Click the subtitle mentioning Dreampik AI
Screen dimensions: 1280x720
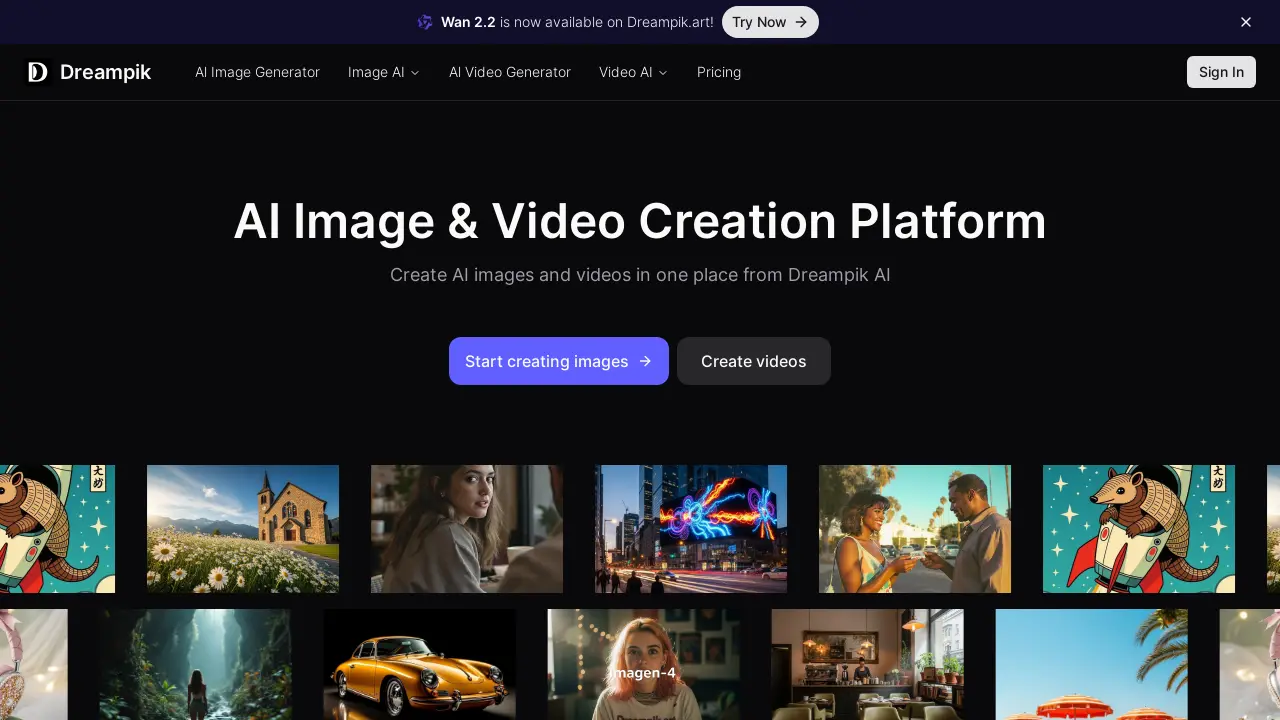click(x=640, y=275)
